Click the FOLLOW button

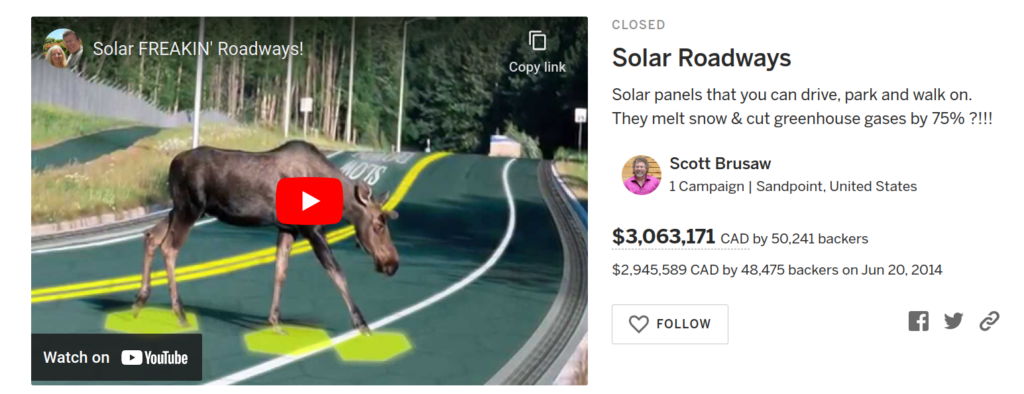tap(669, 324)
